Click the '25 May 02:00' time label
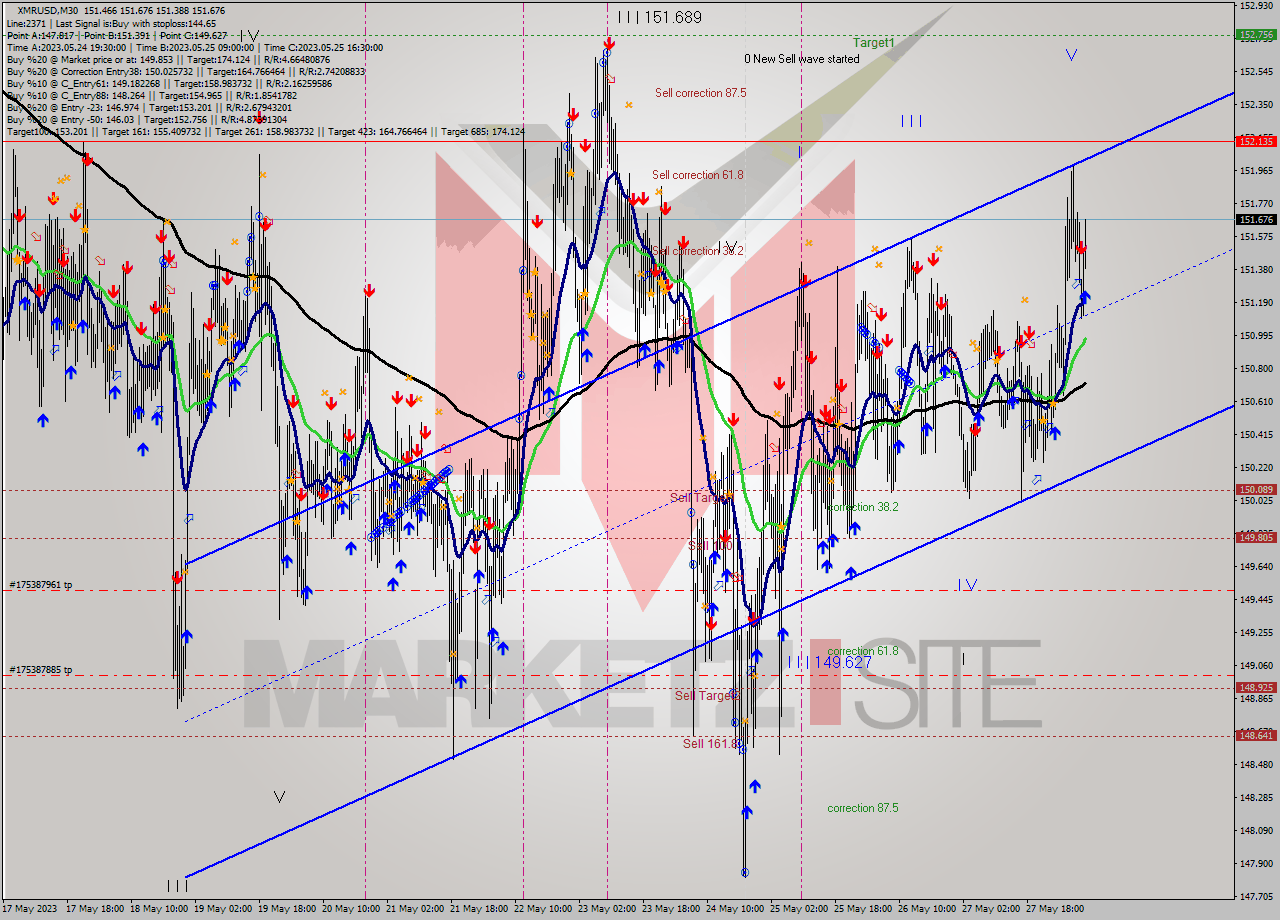 [x=799, y=909]
